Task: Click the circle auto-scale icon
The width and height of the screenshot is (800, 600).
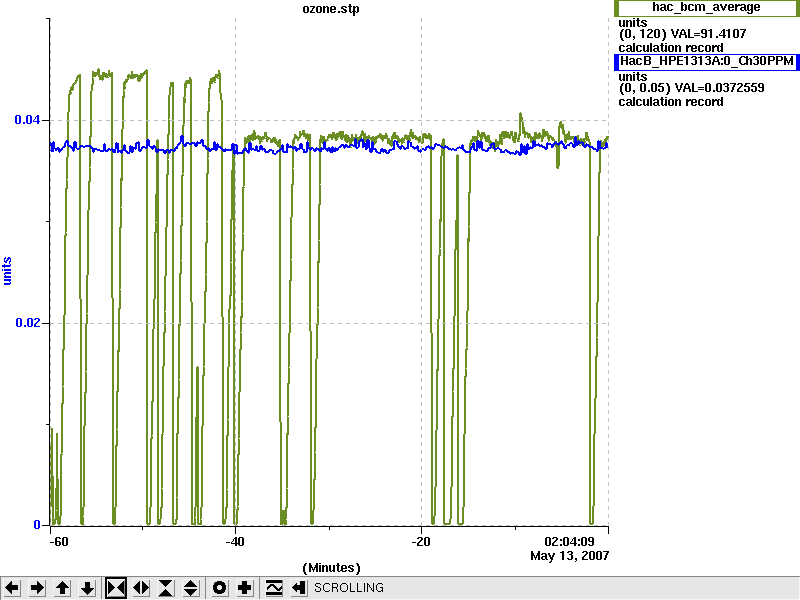Action: coord(219,588)
